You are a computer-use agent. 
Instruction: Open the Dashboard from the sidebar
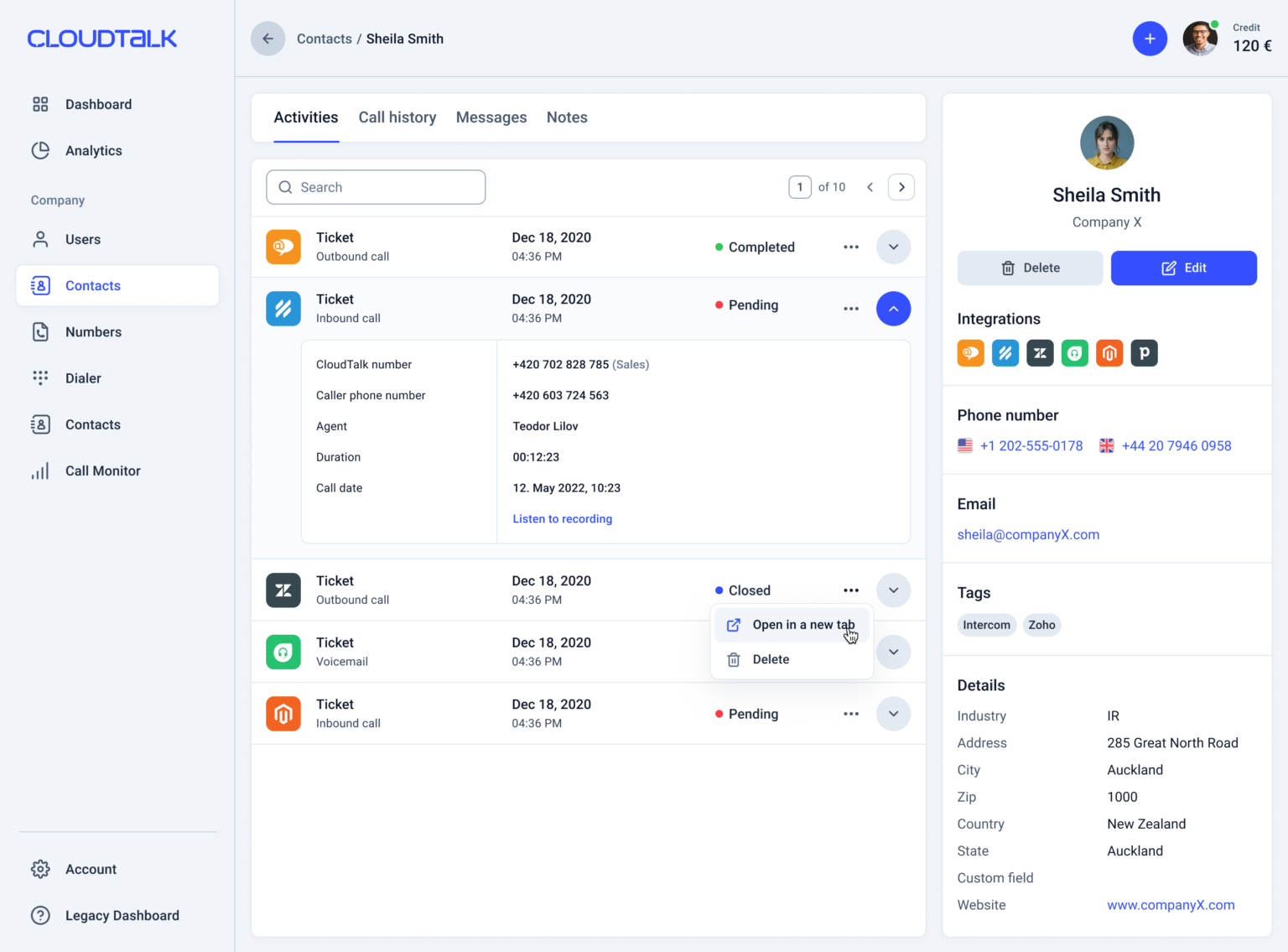coord(98,104)
